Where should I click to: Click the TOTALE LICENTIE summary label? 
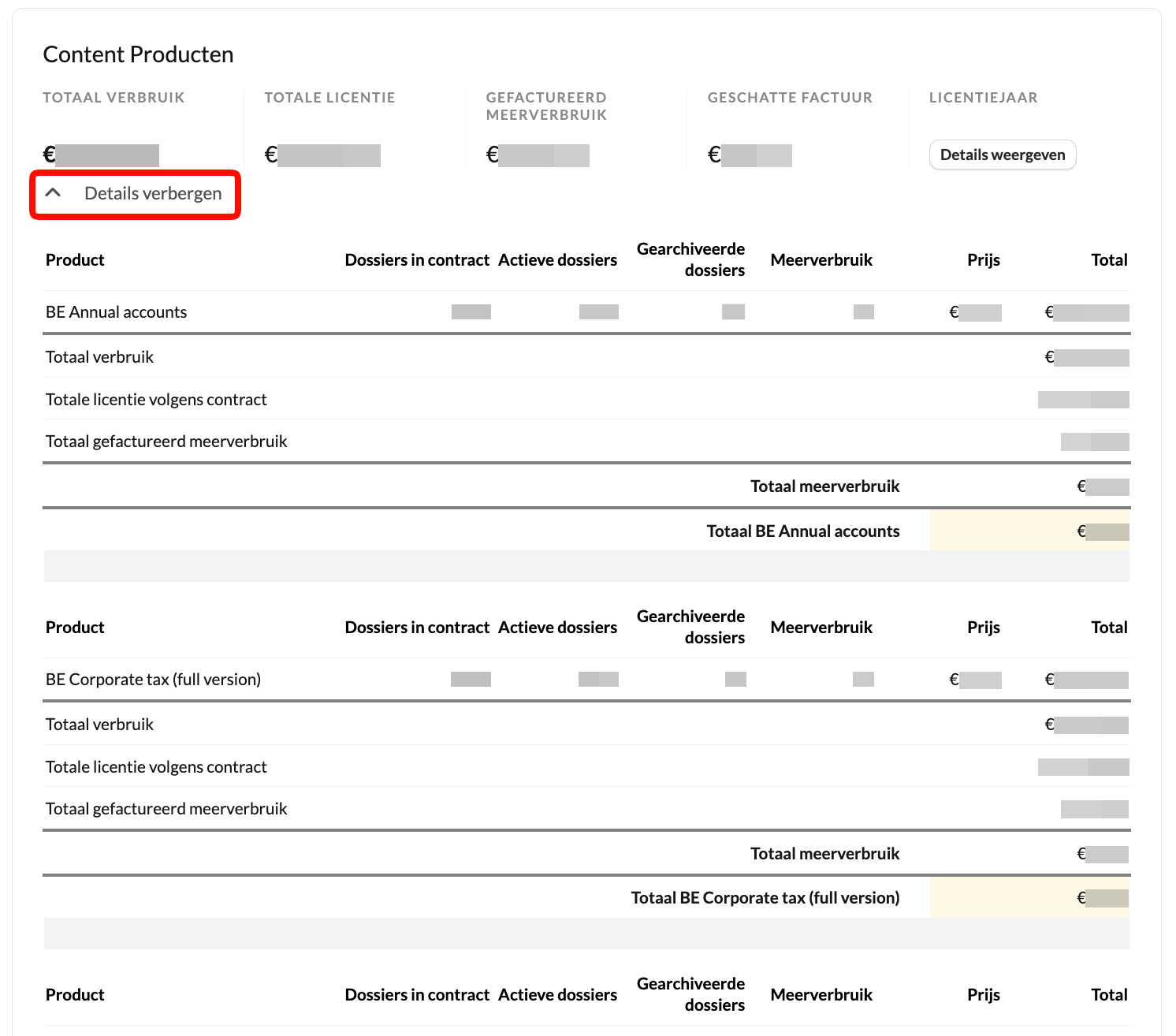[329, 98]
